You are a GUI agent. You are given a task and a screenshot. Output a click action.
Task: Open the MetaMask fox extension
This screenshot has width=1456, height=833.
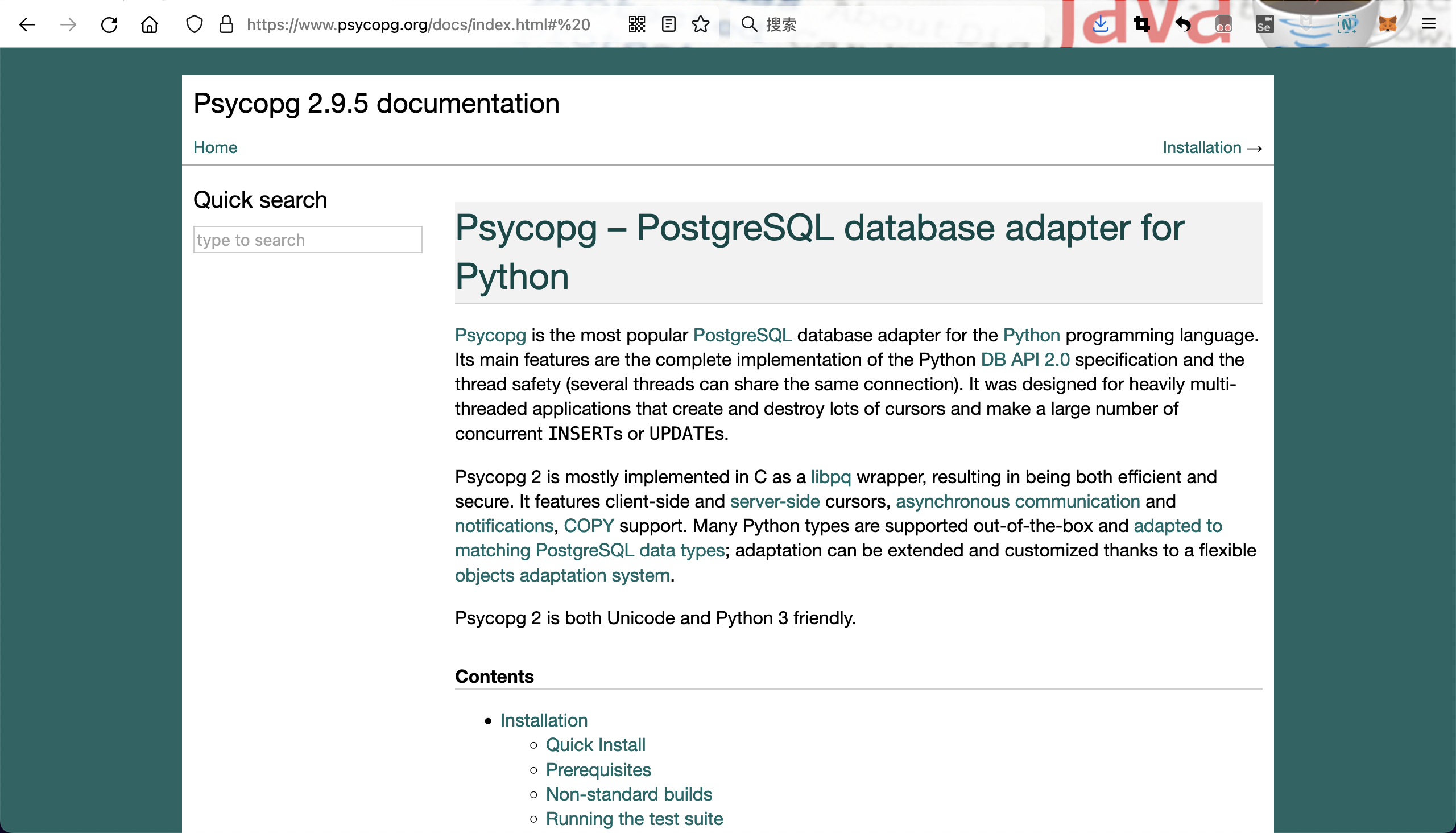pyautogui.click(x=1388, y=24)
